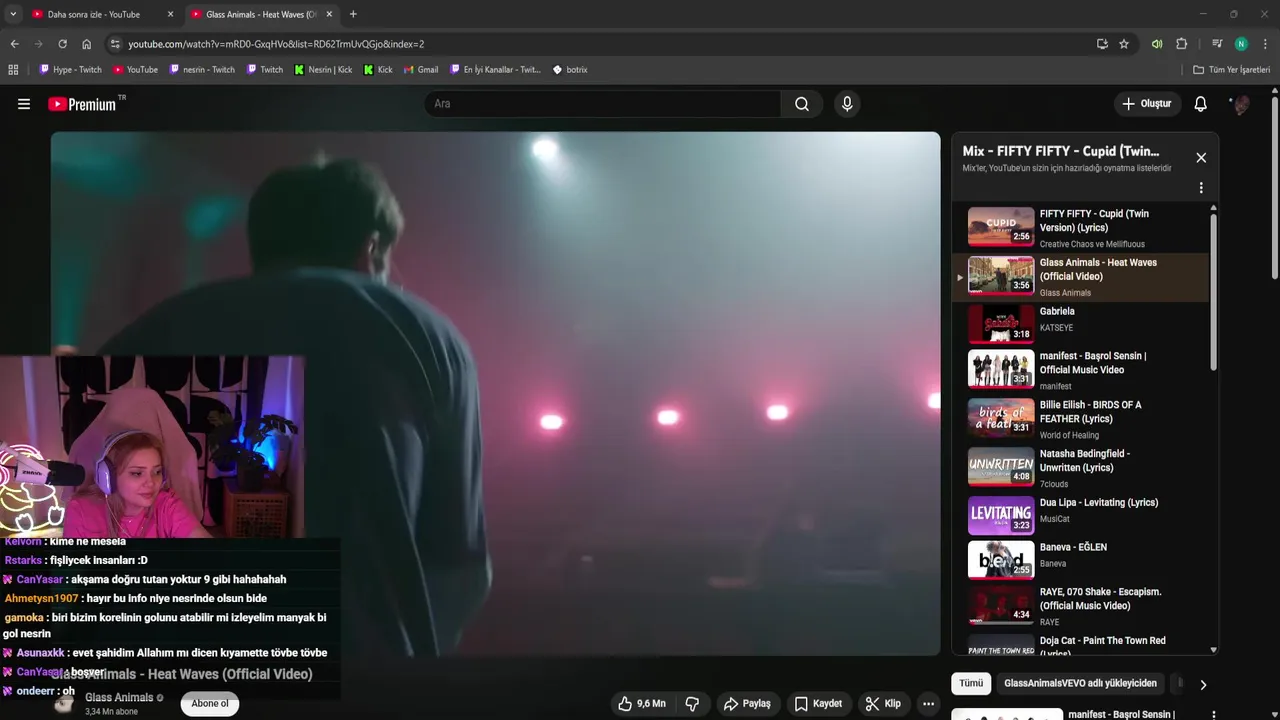The image size is (1280, 720).
Task: Open the browser home page
Action: 86,44
